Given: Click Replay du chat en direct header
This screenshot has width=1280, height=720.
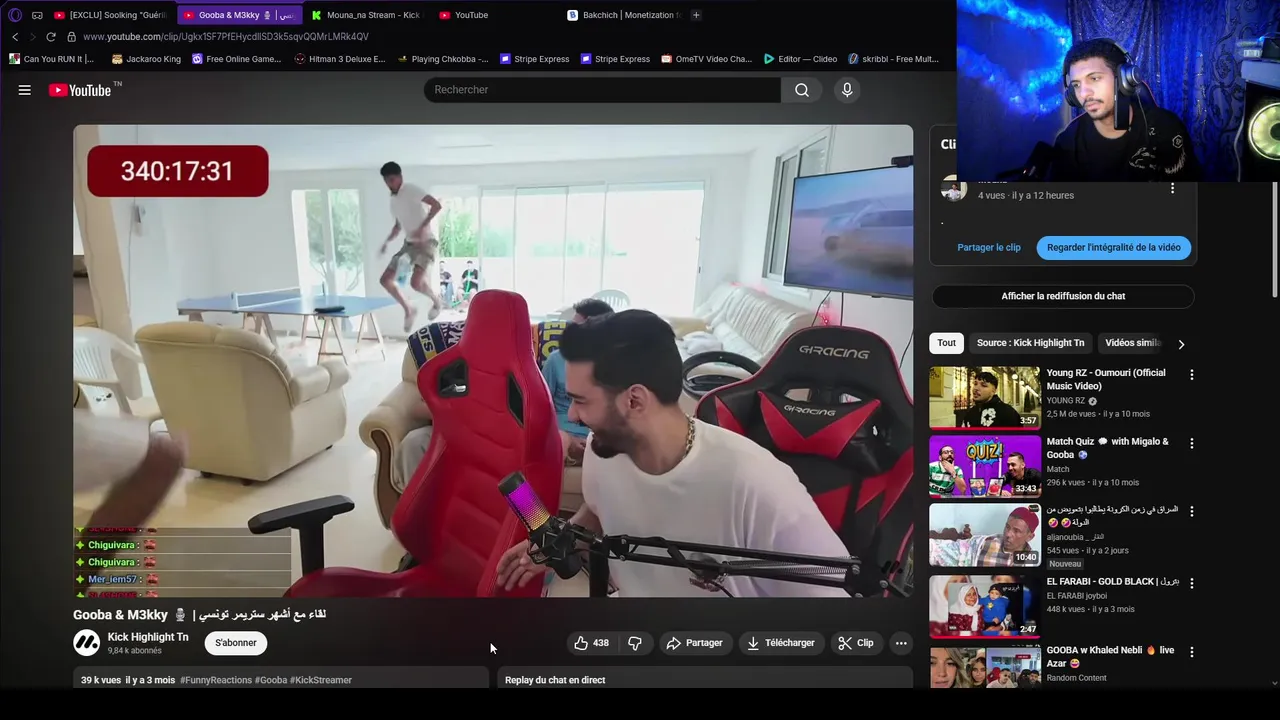Looking at the screenshot, I should point(555,680).
